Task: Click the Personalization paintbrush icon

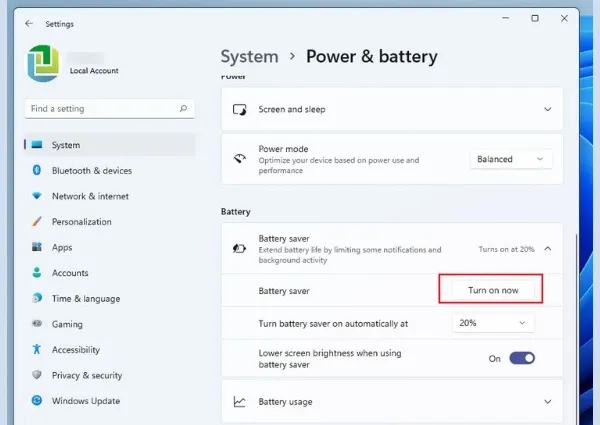Action: (37, 221)
